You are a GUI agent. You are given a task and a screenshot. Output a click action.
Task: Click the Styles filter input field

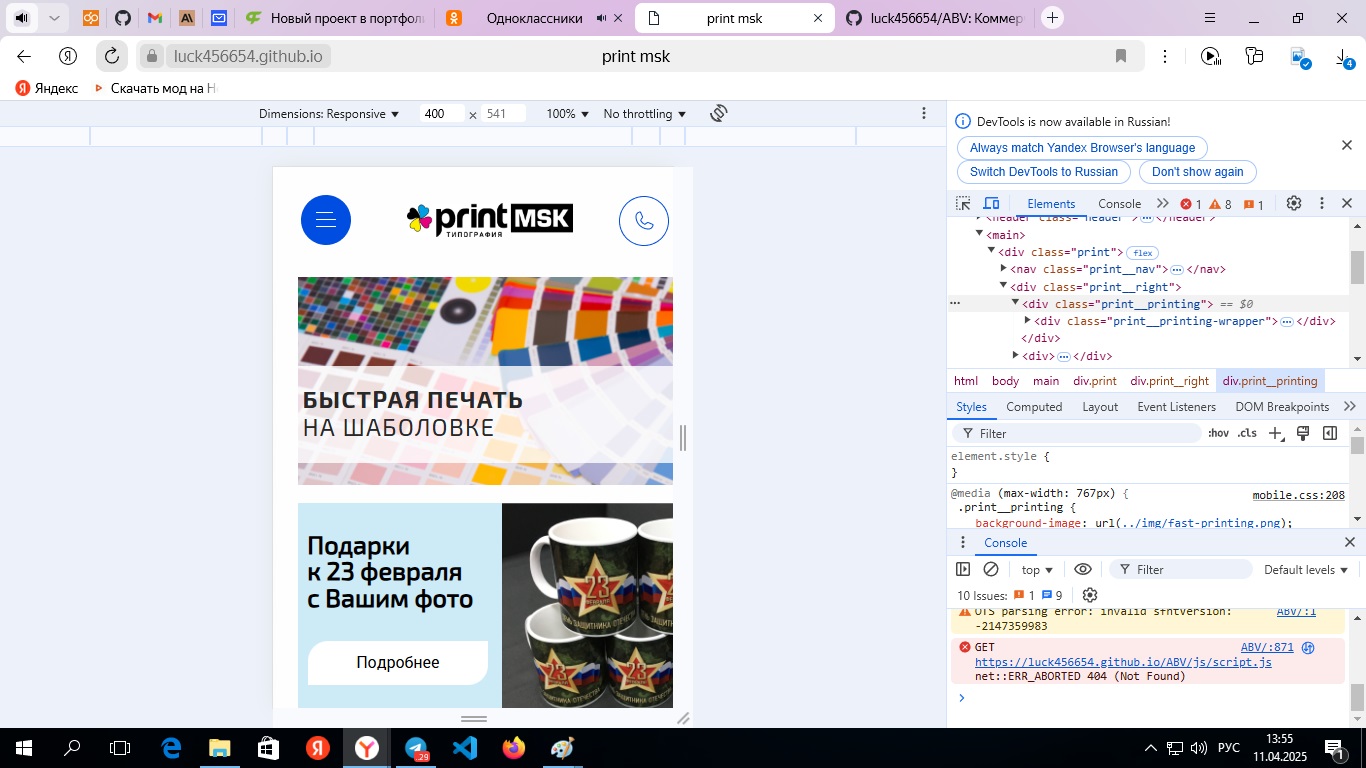[1076, 433]
